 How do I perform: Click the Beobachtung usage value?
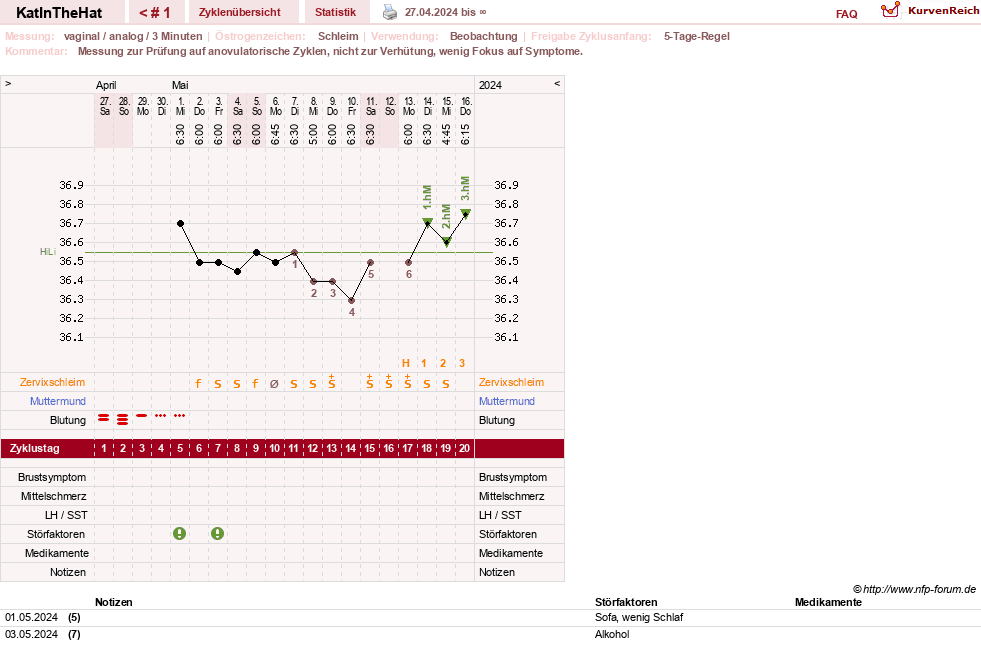click(484, 36)
